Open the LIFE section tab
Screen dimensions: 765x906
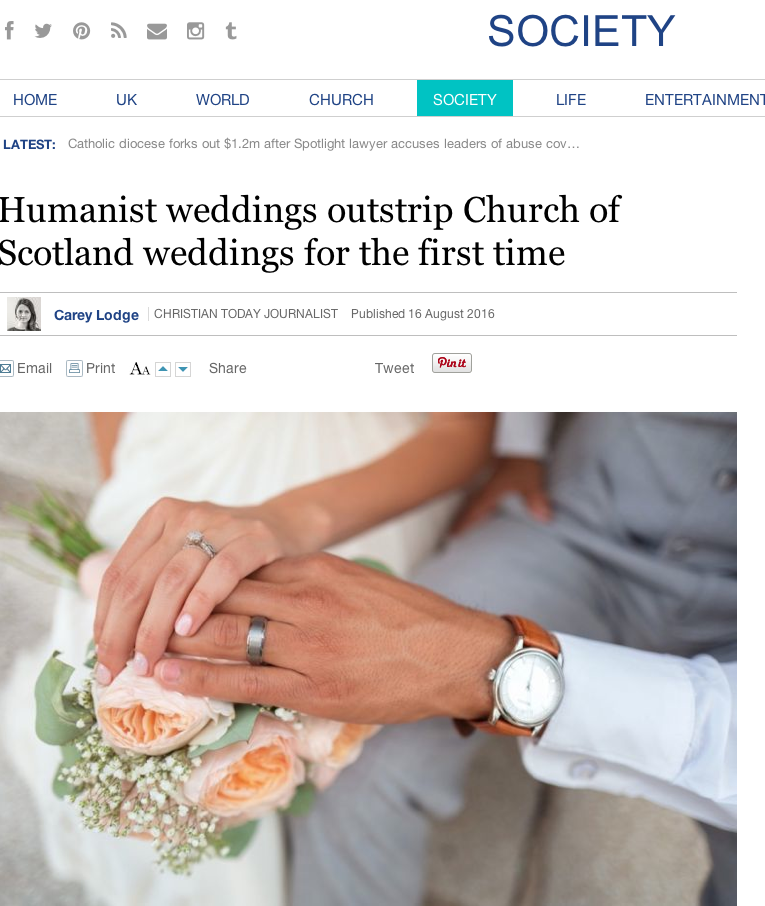point(571,99)
